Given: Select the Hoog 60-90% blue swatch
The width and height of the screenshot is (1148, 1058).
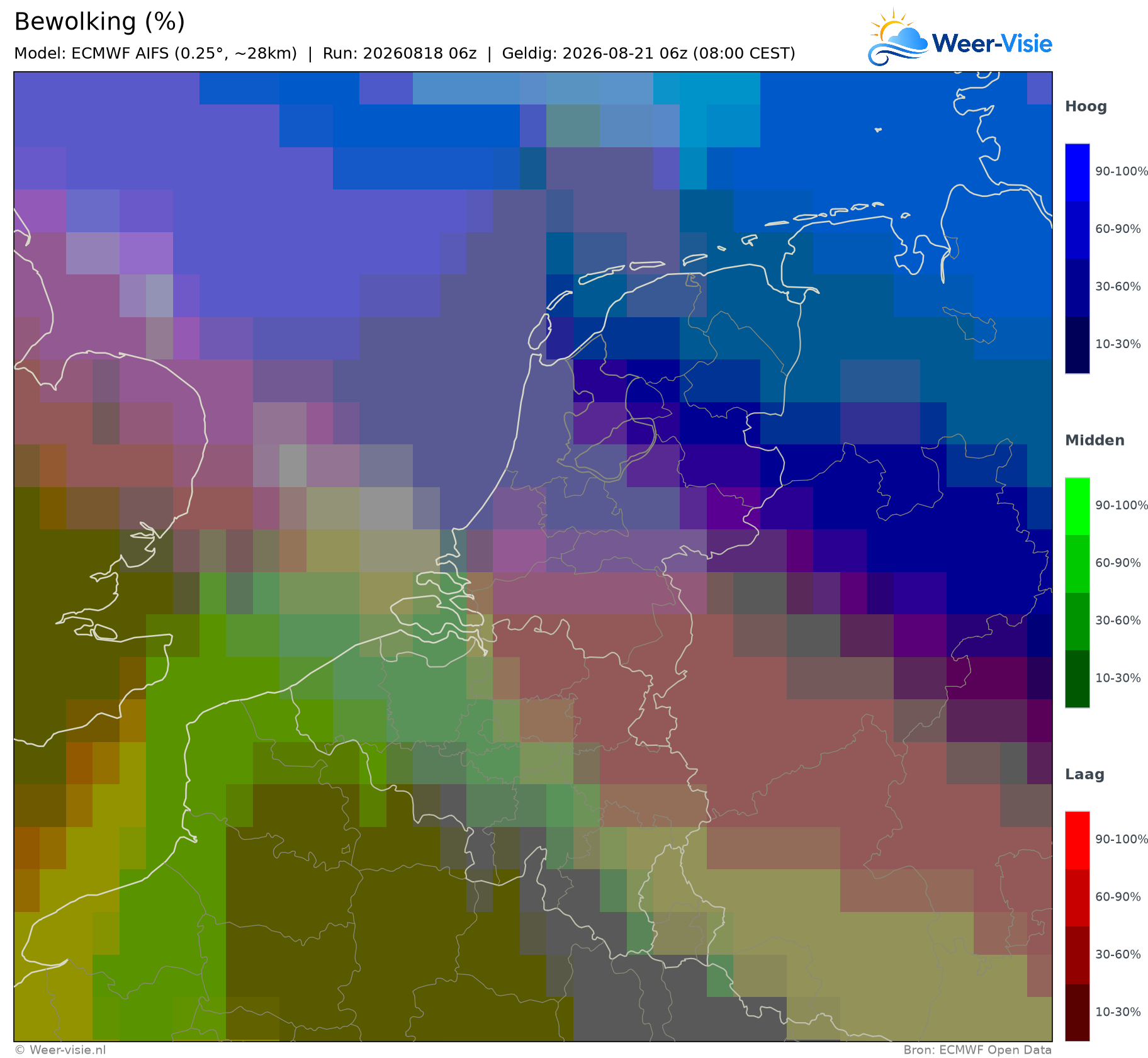Looking at the screenshot, I should click(1077, 230).
